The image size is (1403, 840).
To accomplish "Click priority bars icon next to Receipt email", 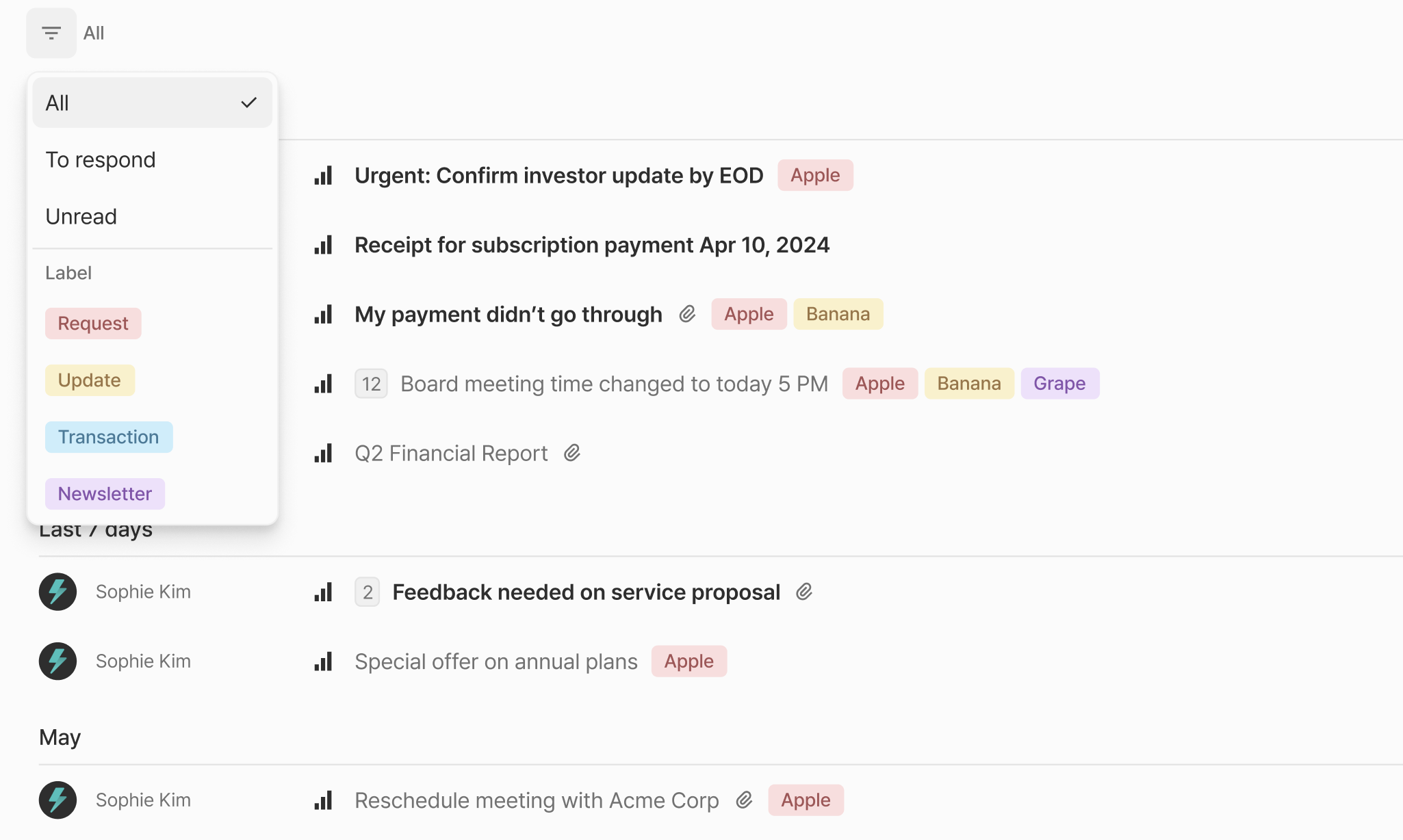I will point(323,245).
